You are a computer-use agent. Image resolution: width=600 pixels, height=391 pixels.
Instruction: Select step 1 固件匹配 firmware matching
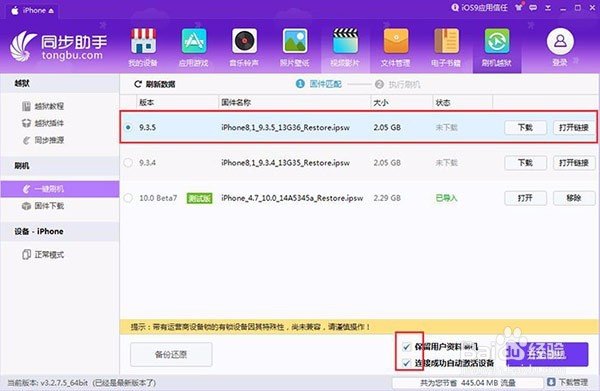pos(319,84)
